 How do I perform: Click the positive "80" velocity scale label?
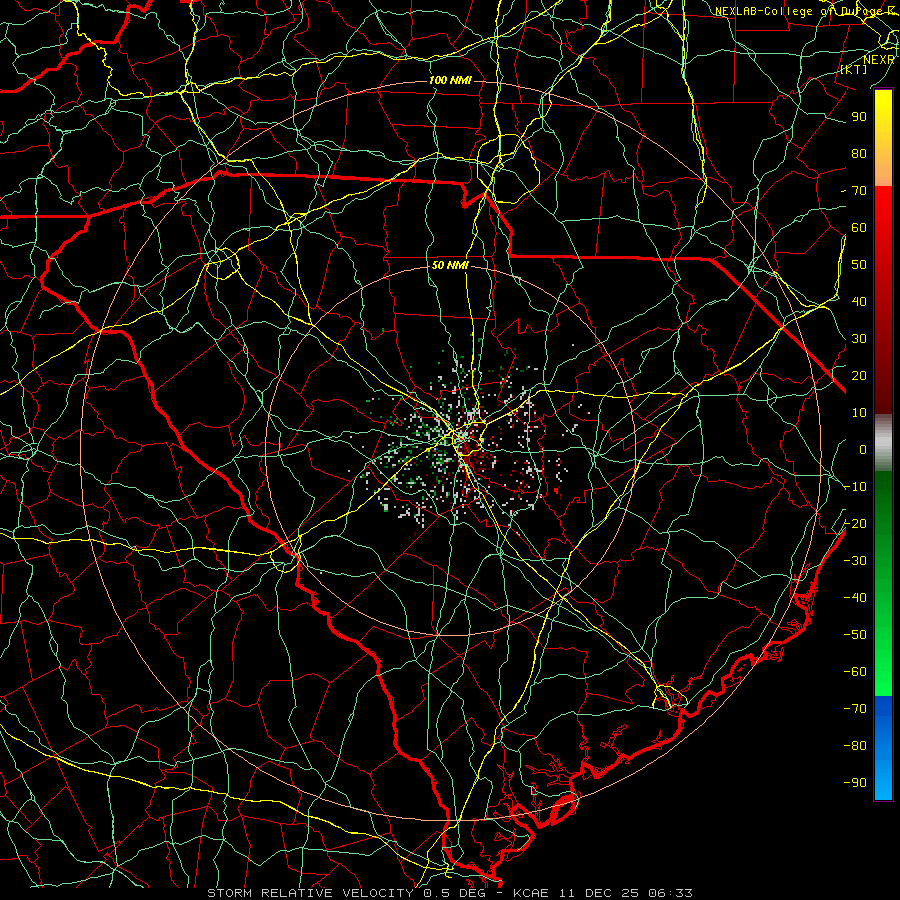click(859, 153)
